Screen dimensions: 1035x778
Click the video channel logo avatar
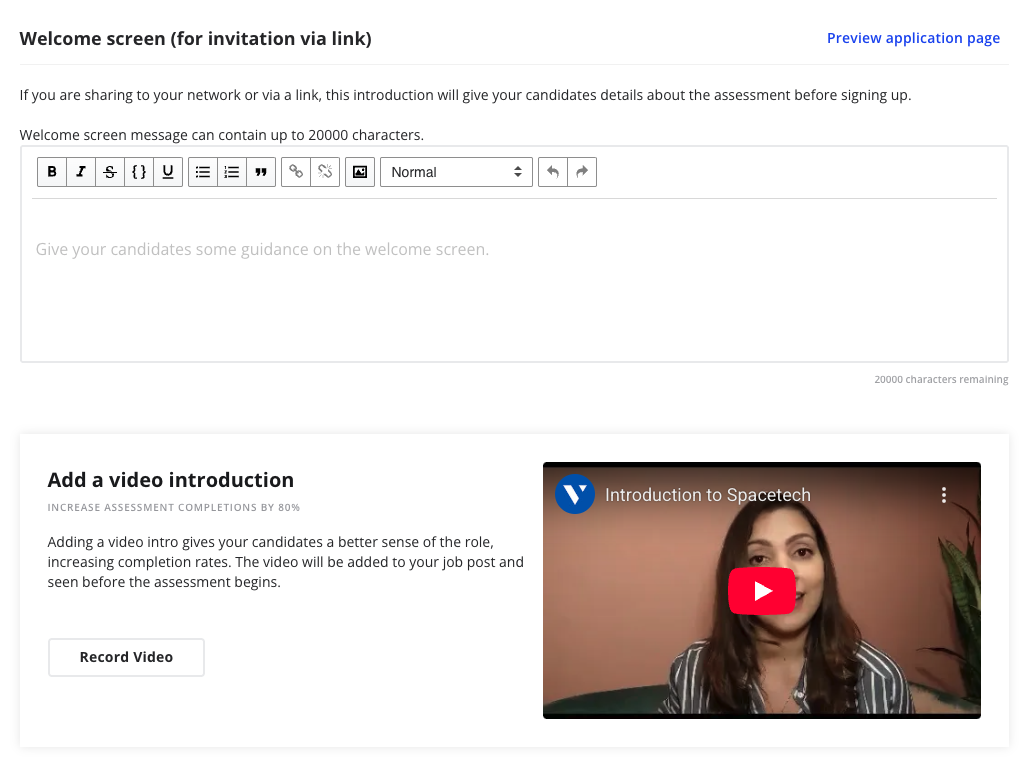(575, 494)
